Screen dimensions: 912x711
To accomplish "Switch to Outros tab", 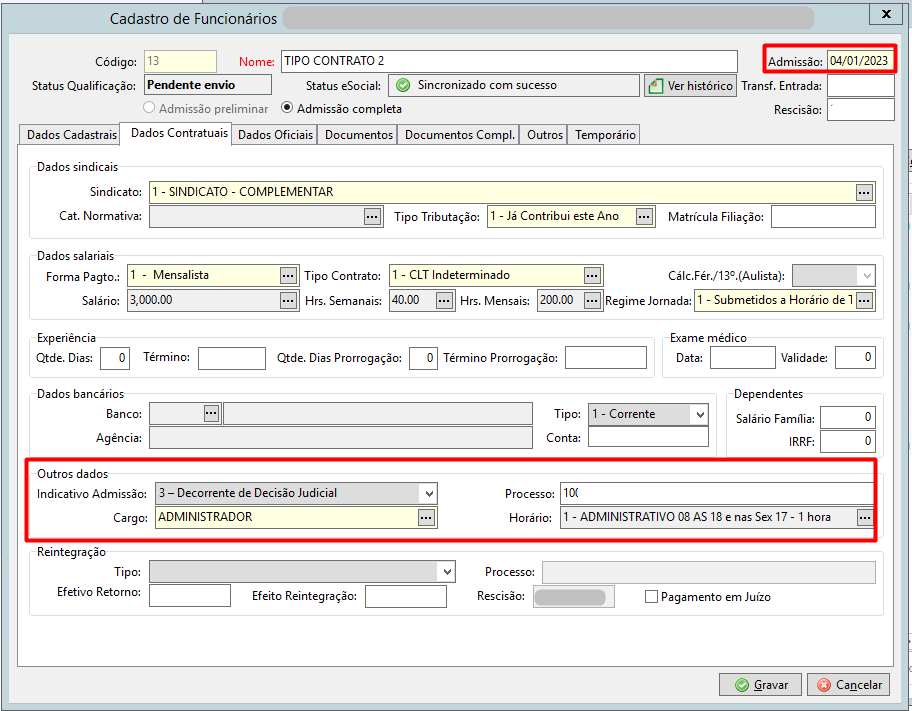I will [x=544, y=135].
